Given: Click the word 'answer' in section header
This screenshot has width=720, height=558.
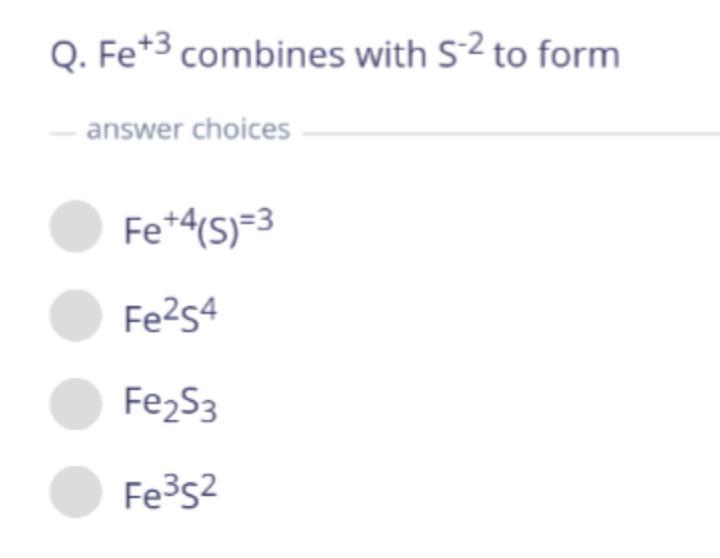Looking at the screenshot, I should click(135, 130).
